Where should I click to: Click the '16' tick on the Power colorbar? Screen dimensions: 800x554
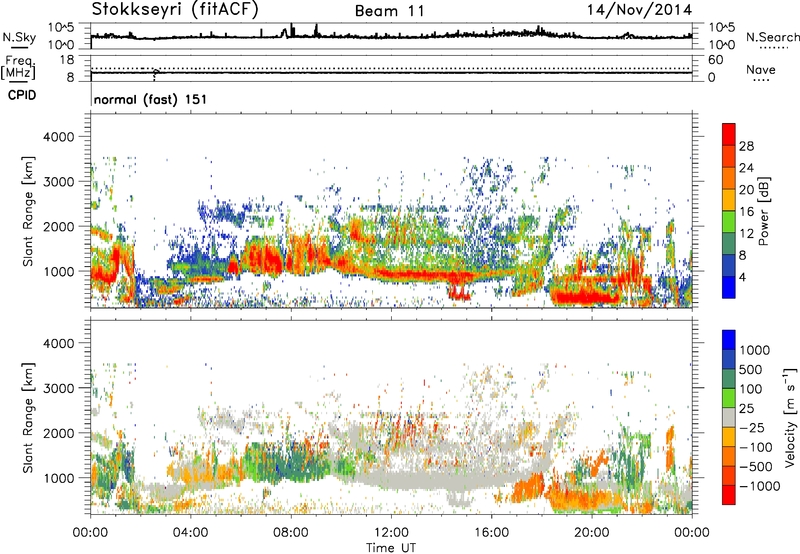coord(746,212)
